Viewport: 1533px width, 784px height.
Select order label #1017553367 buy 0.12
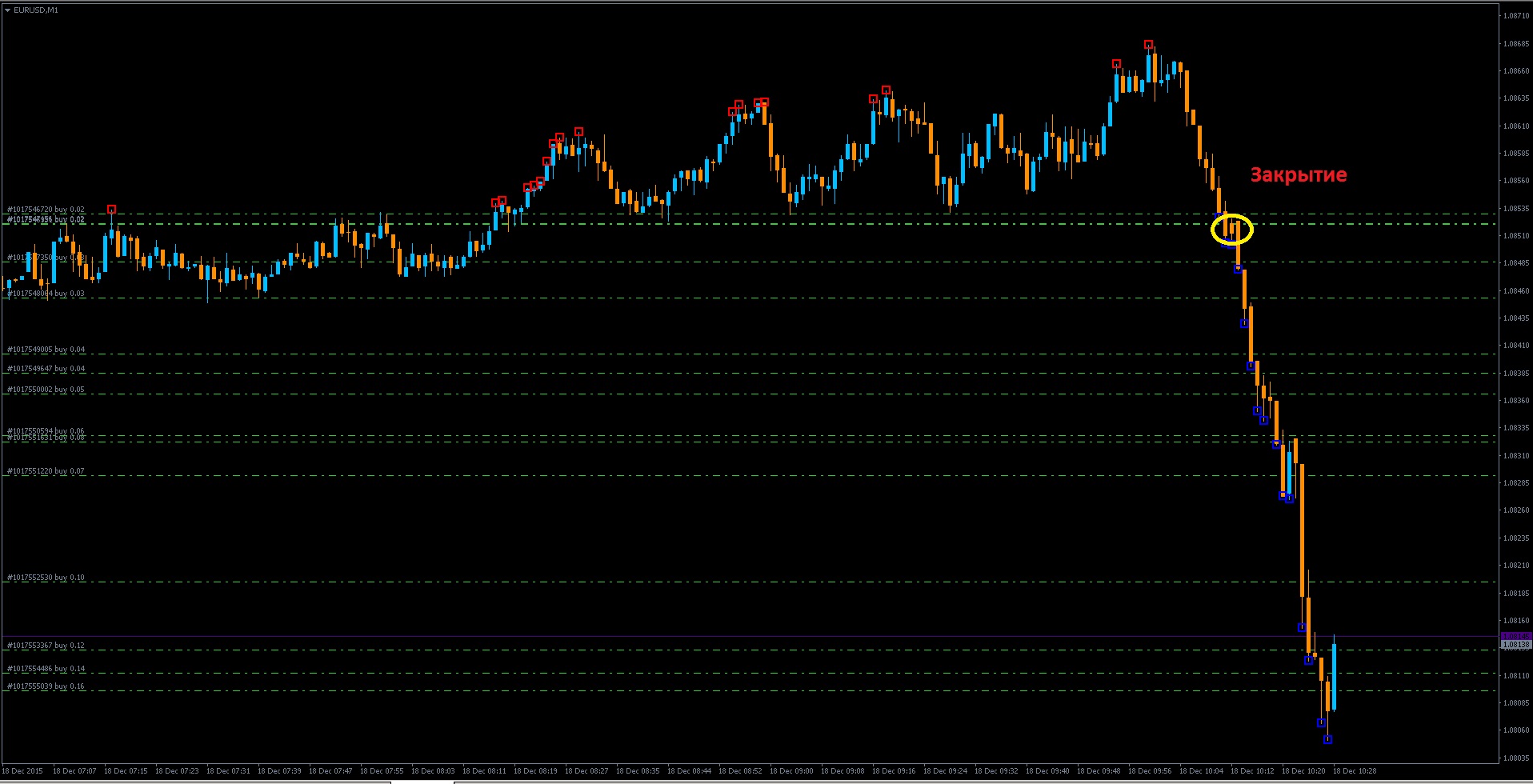point(46,646)
